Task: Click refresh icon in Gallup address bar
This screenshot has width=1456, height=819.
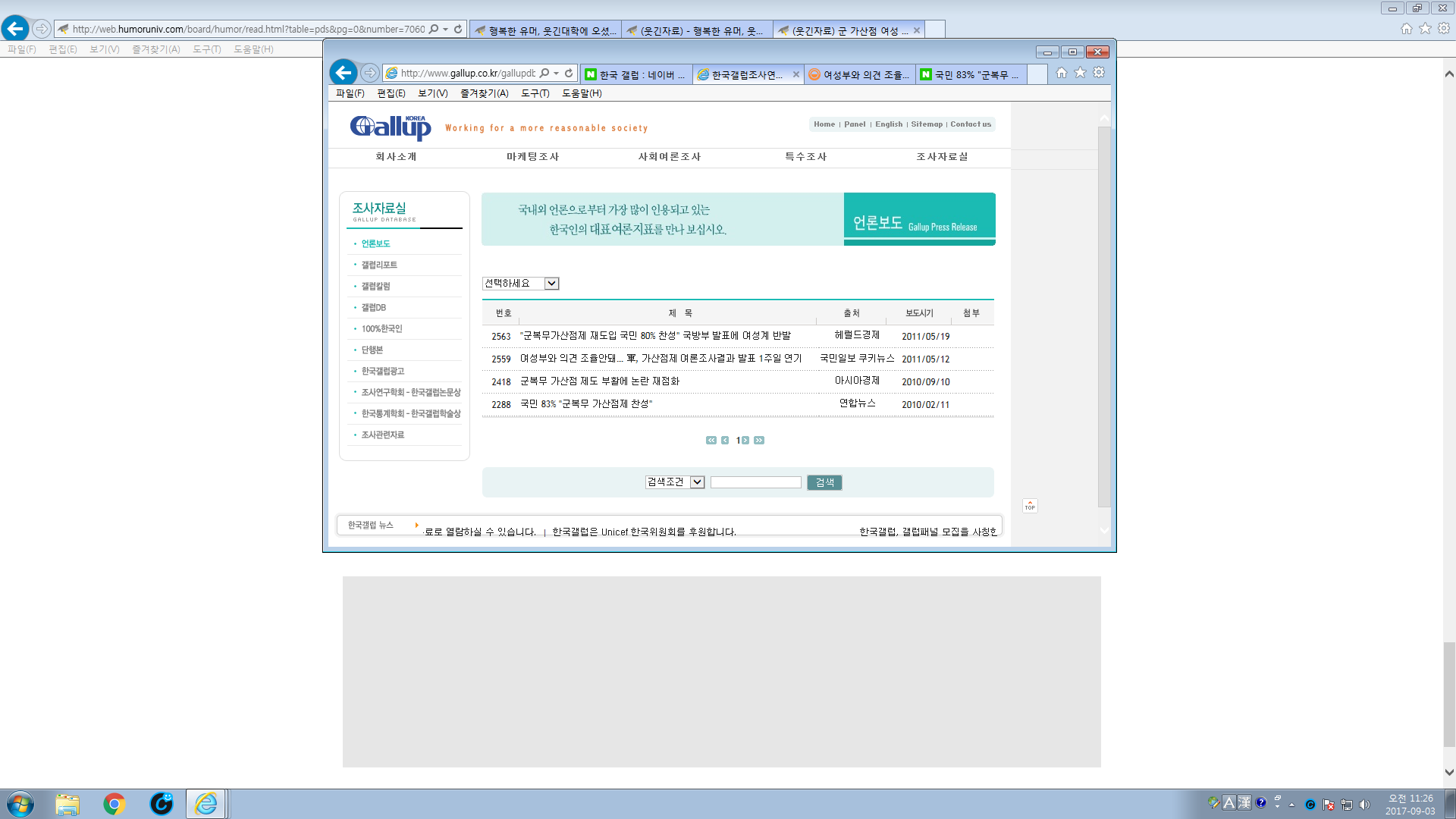Action: click(569, 73)
